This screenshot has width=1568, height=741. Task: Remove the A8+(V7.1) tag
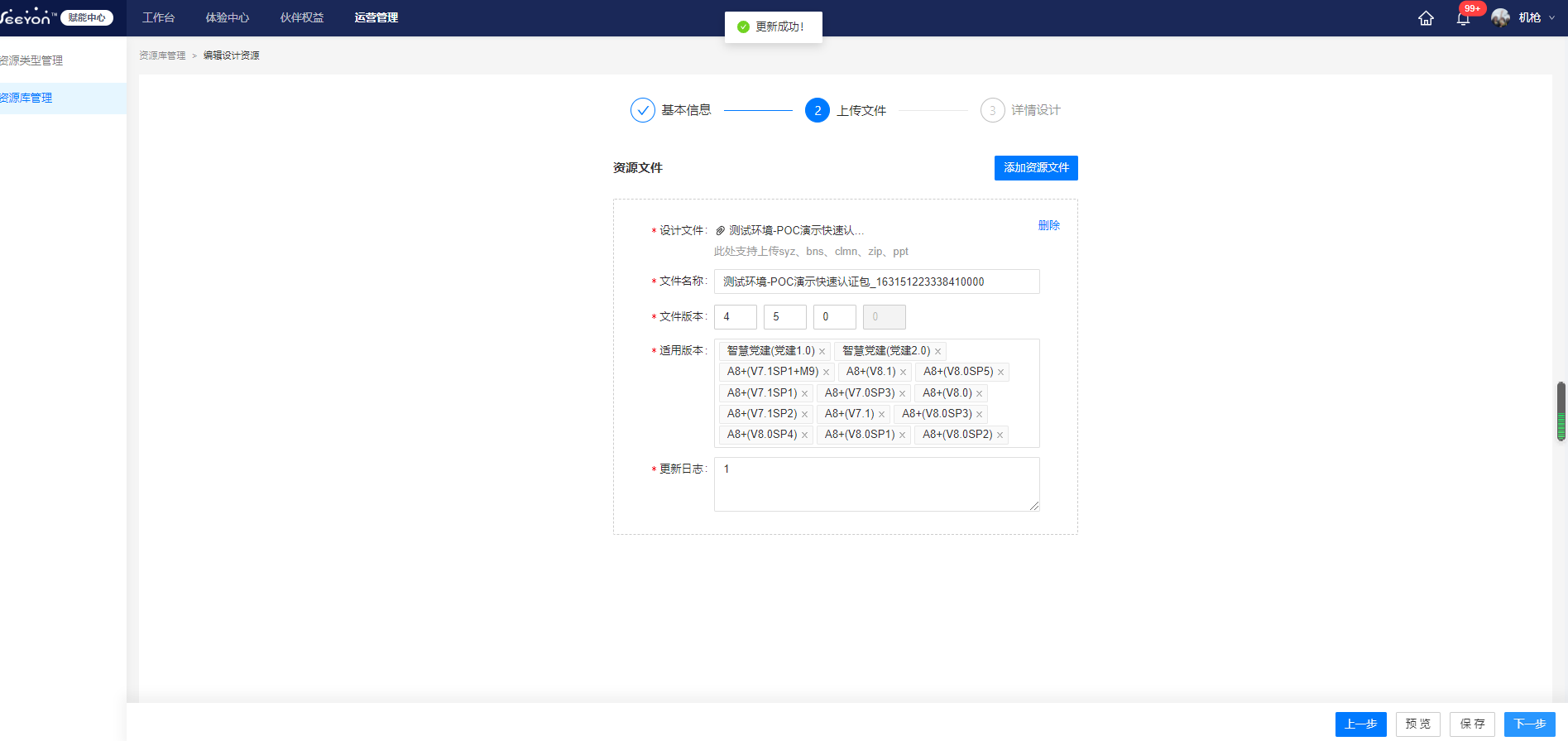point(881,415)
